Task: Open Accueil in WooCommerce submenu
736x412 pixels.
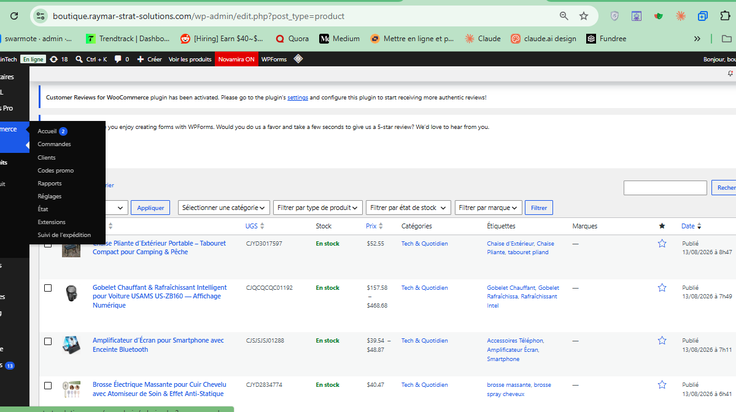Action: coord(47,131)
